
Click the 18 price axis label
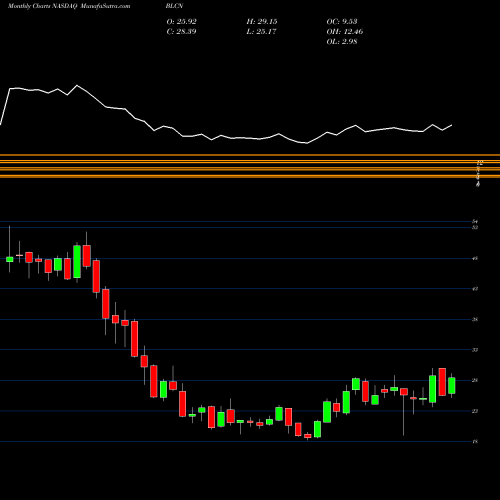tap(475, 441)
